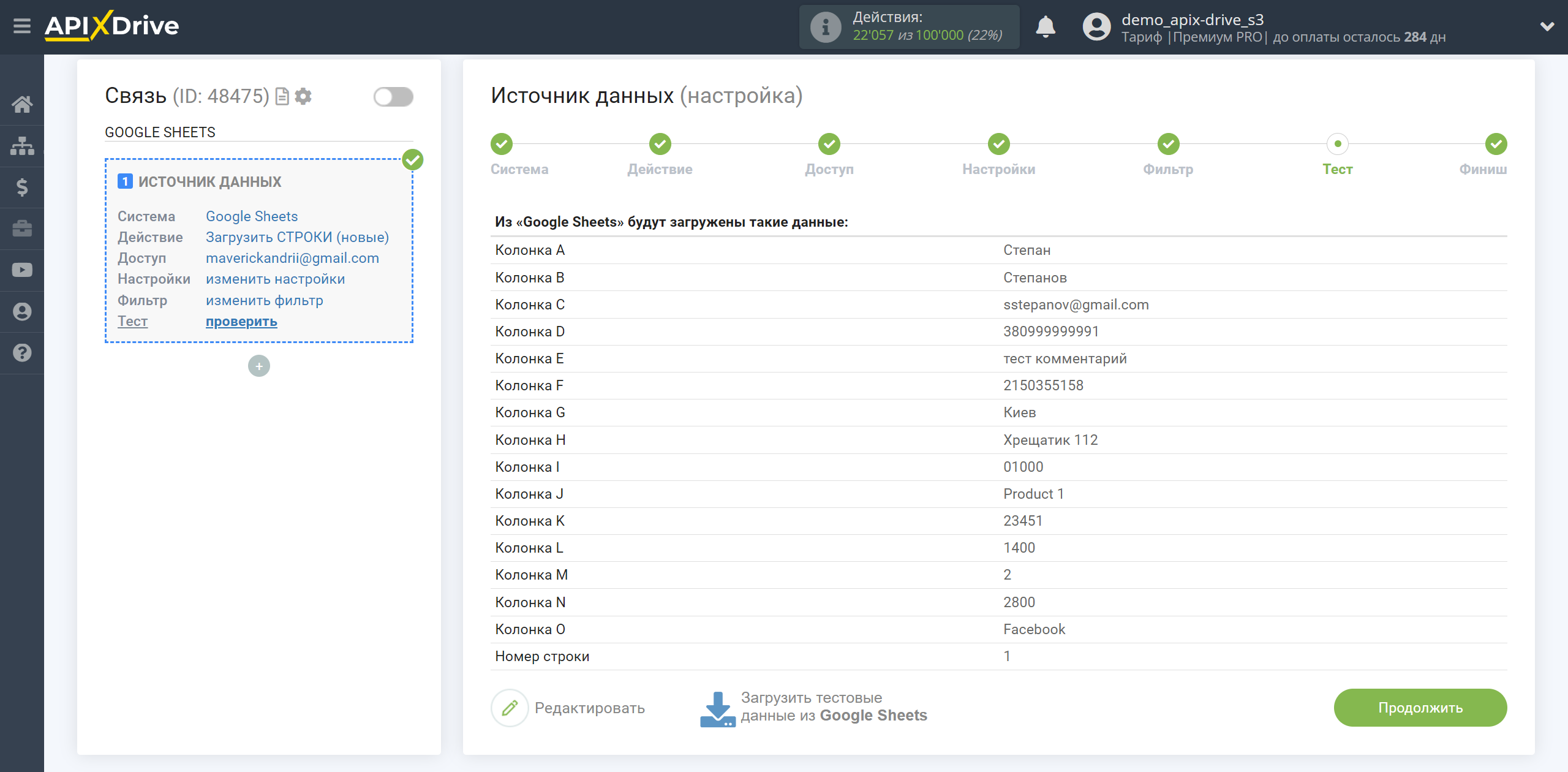Screen dimensions: 1568x772
Task: Open the hamburger menu
Action: (x=22, y=26)
